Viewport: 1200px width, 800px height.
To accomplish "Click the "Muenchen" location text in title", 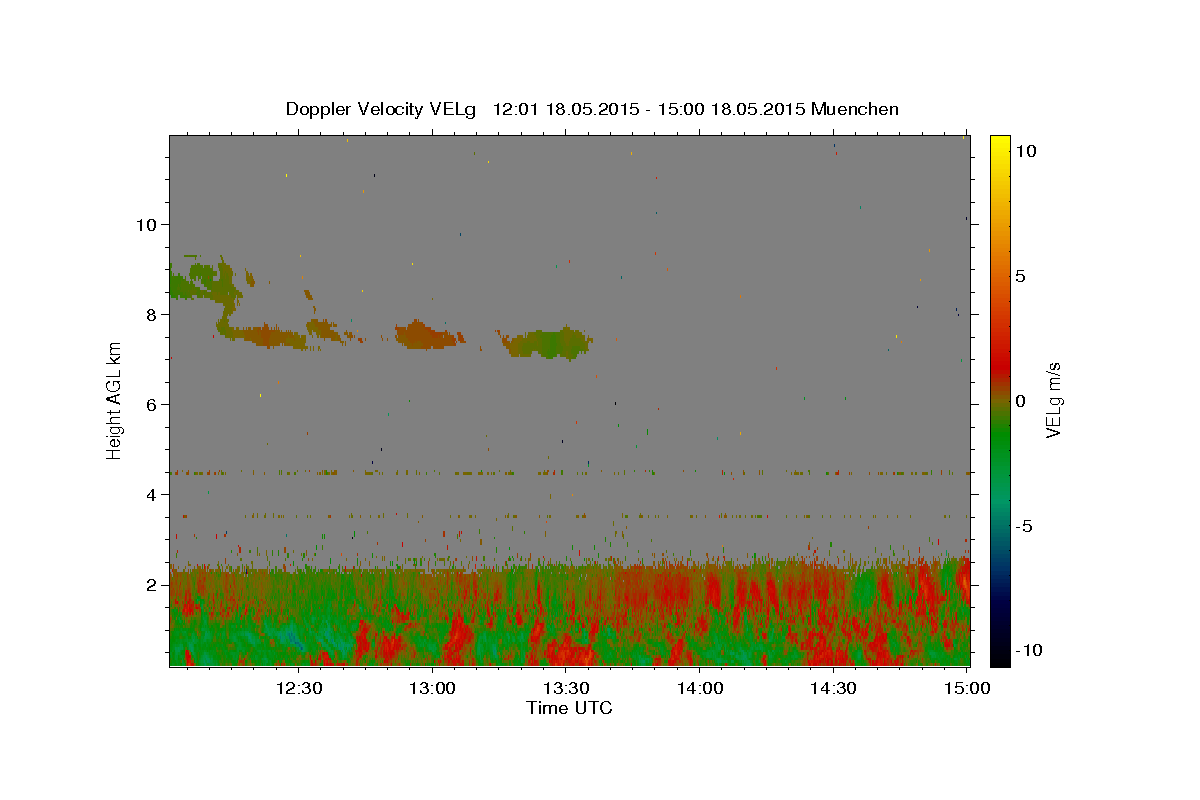I will point(855,109).
